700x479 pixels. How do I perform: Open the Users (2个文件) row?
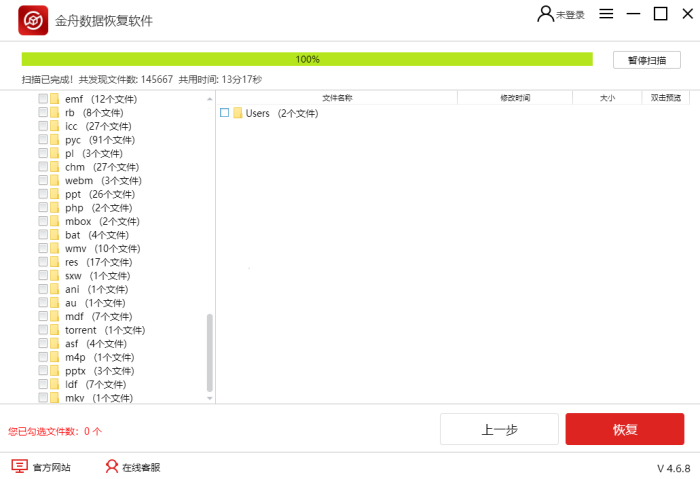coord(282,113)
